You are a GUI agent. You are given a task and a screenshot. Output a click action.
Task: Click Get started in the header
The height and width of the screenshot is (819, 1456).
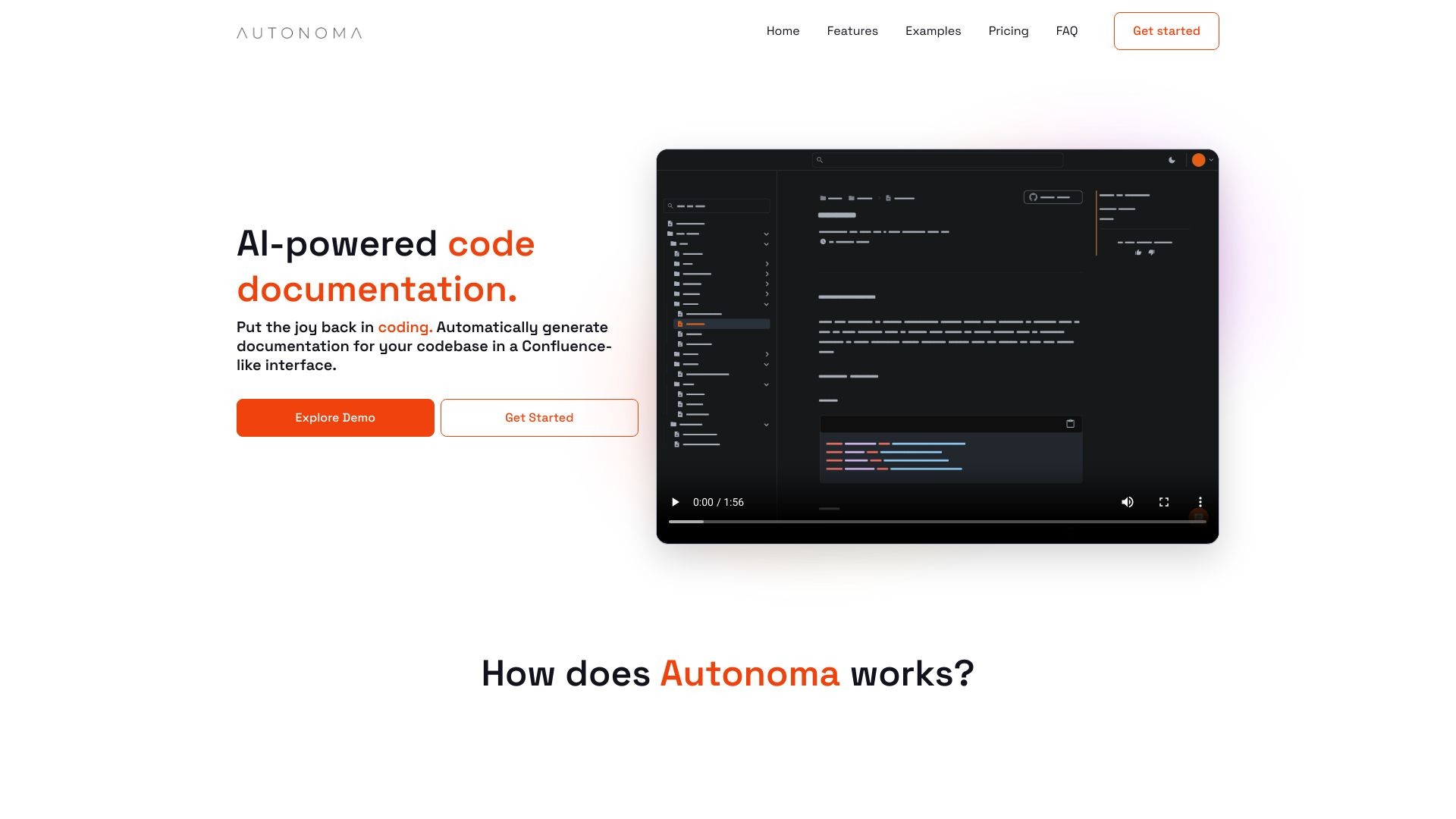pyautogui.click(x=1166, y=31)
